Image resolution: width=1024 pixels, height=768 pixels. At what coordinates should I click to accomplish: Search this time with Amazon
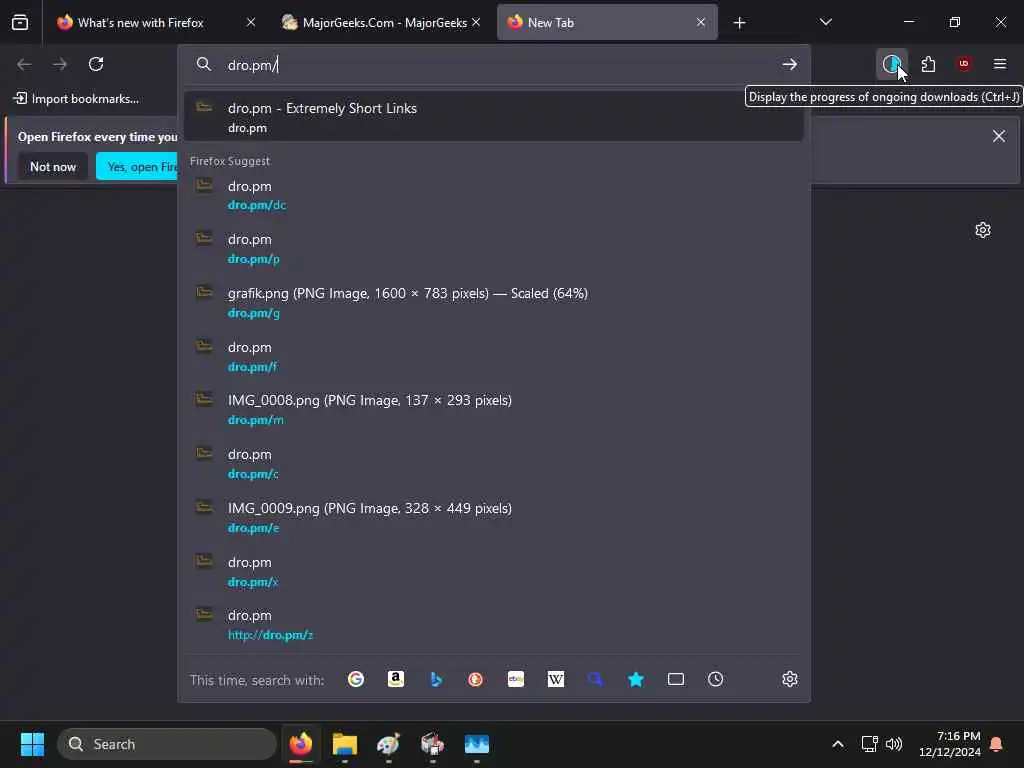[396, 679]
